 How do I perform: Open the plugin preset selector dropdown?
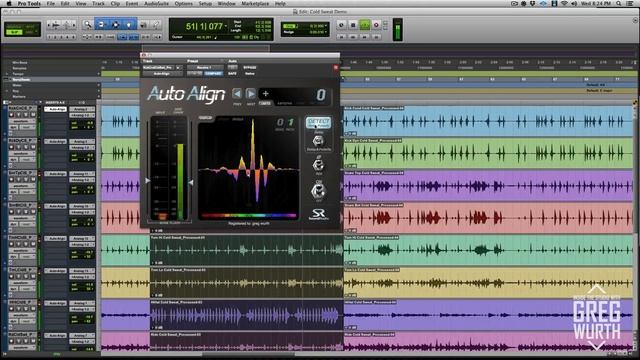[204, 68]
